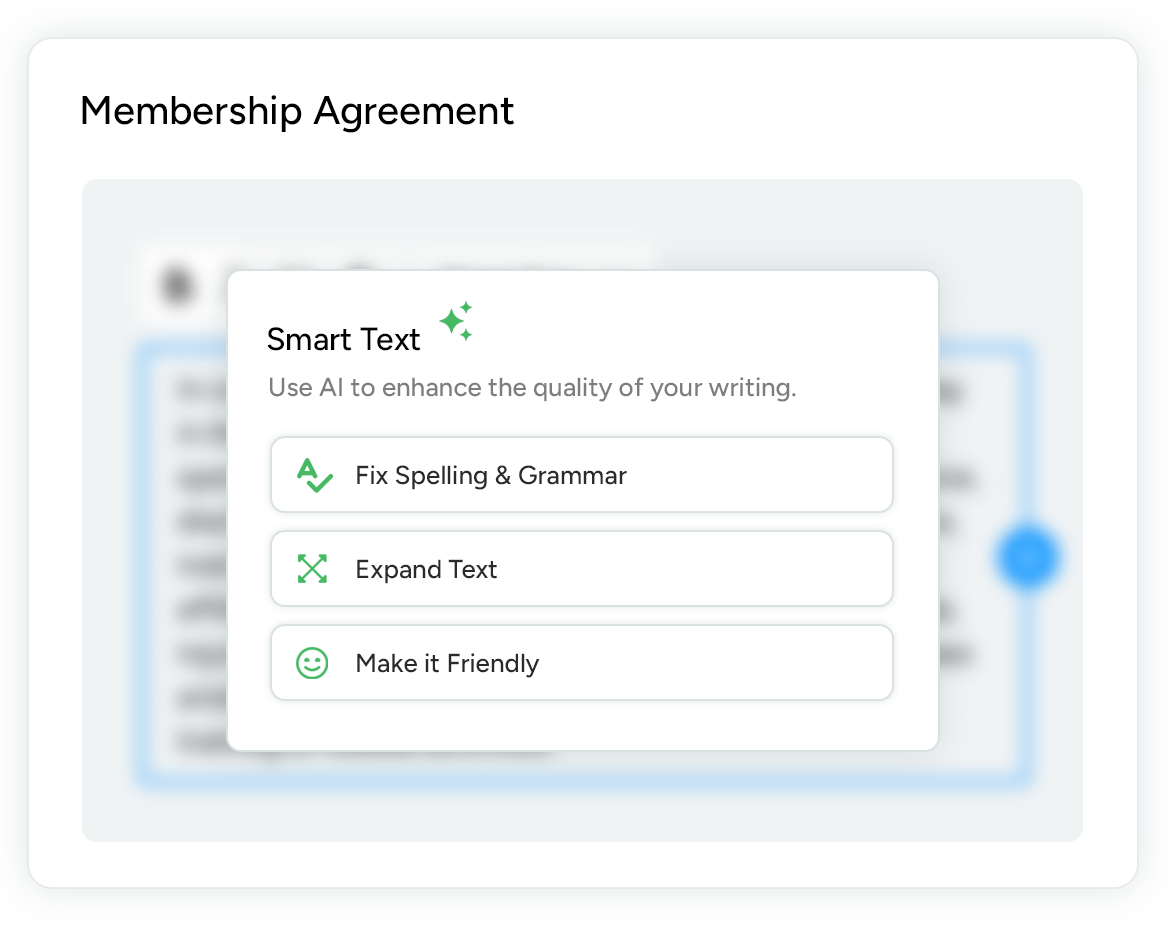Click the green smiley face icon

tap(313, 663)
